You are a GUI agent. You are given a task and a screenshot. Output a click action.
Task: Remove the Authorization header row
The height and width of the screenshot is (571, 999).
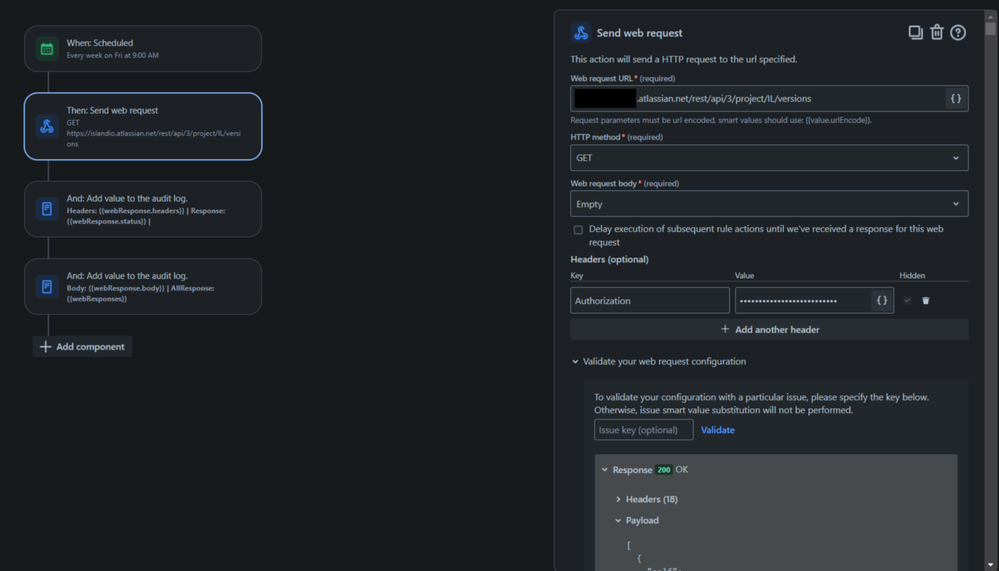click(x=926, y=300)
